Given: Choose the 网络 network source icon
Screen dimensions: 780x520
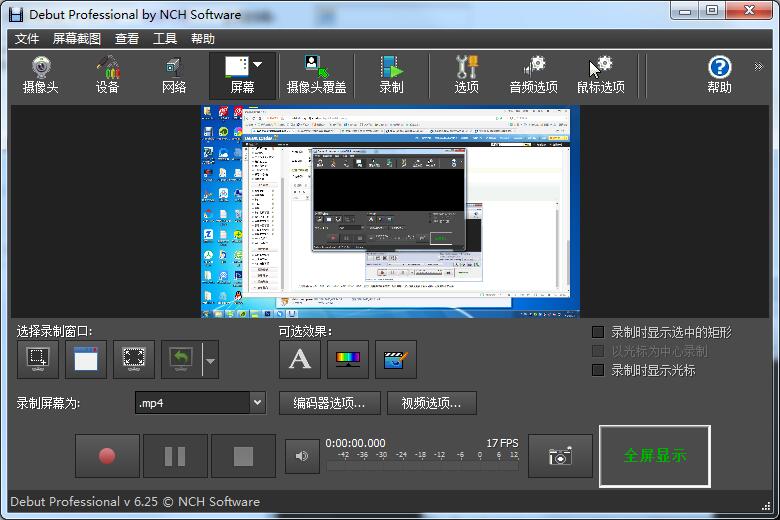Looking at the screenshot, I should (174, 75).
